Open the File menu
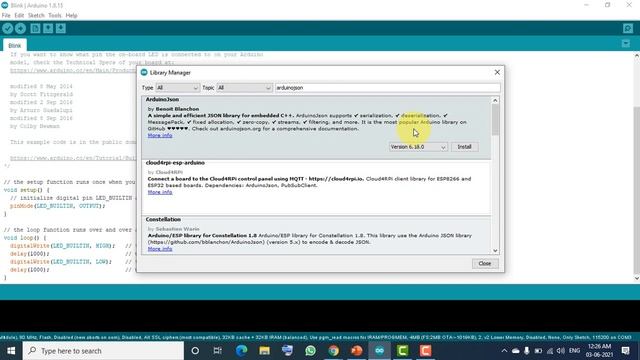 click(x=6, y=16)
